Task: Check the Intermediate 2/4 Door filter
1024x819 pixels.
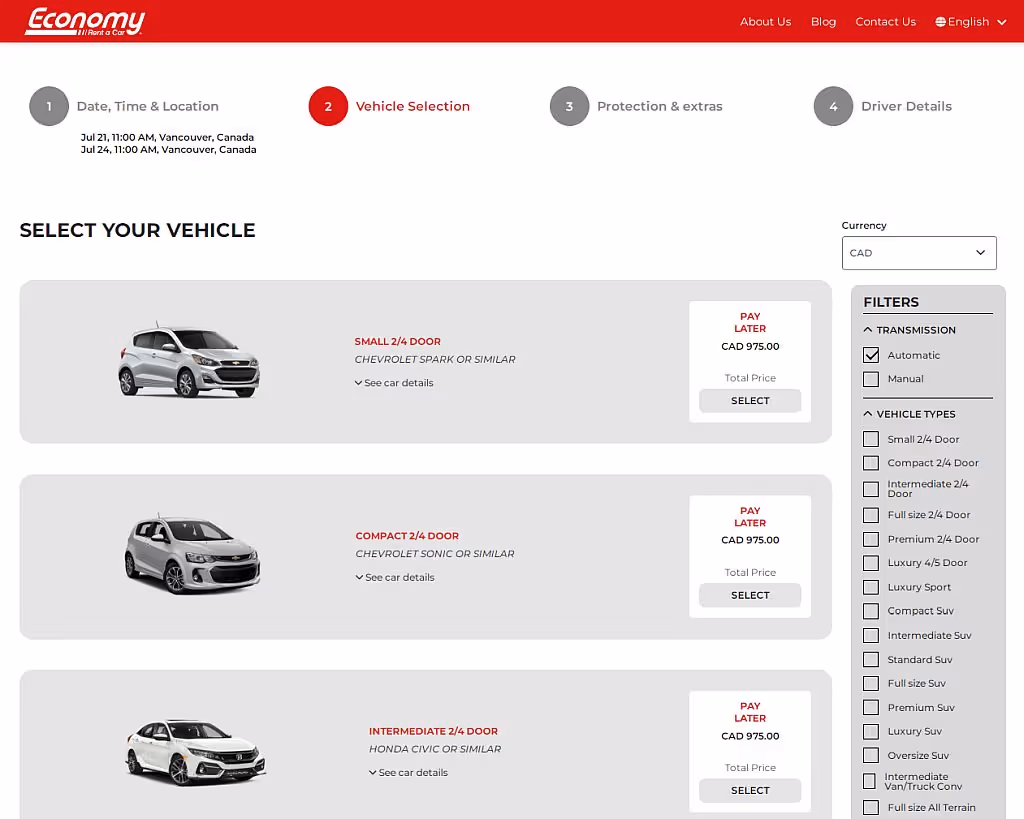Action: [871, 489]
